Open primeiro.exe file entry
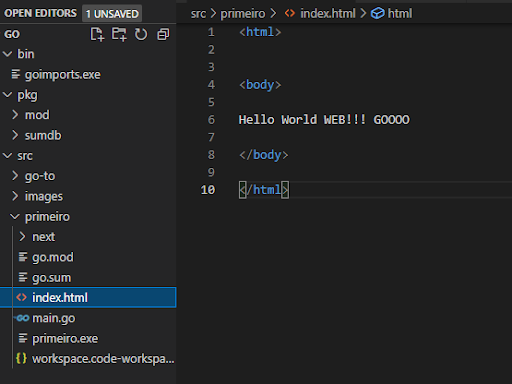 point(88,338)
